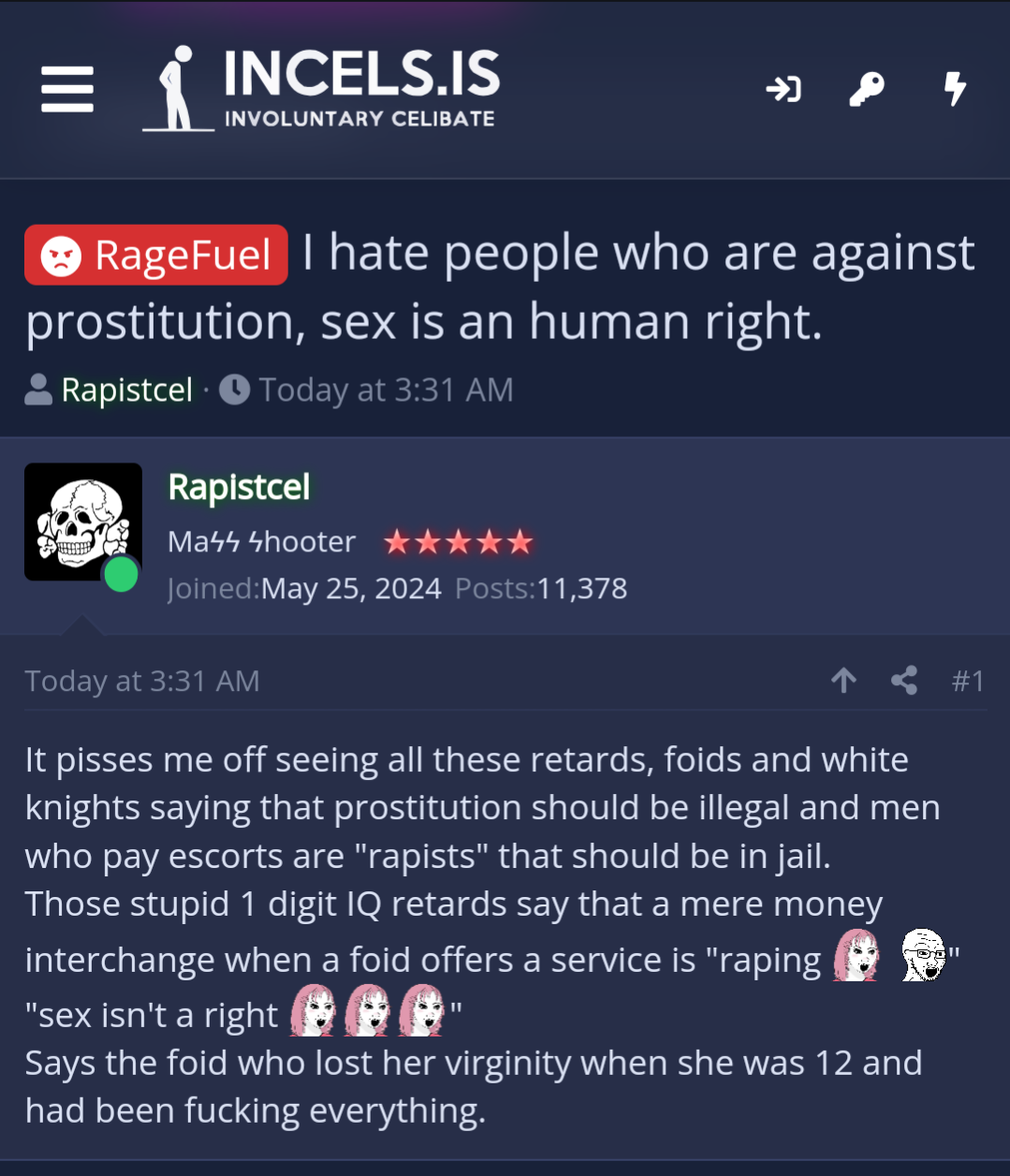Open the hamburger navigation menu
1010x1176 pixels.
coord(67,89)
